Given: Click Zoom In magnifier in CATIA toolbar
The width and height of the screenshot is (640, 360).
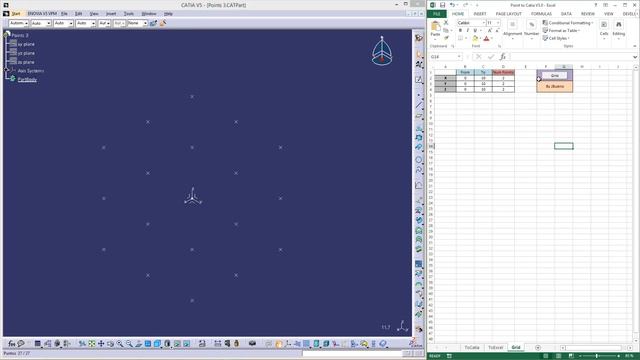Looking at the screenshot, I should pos(120,344).
